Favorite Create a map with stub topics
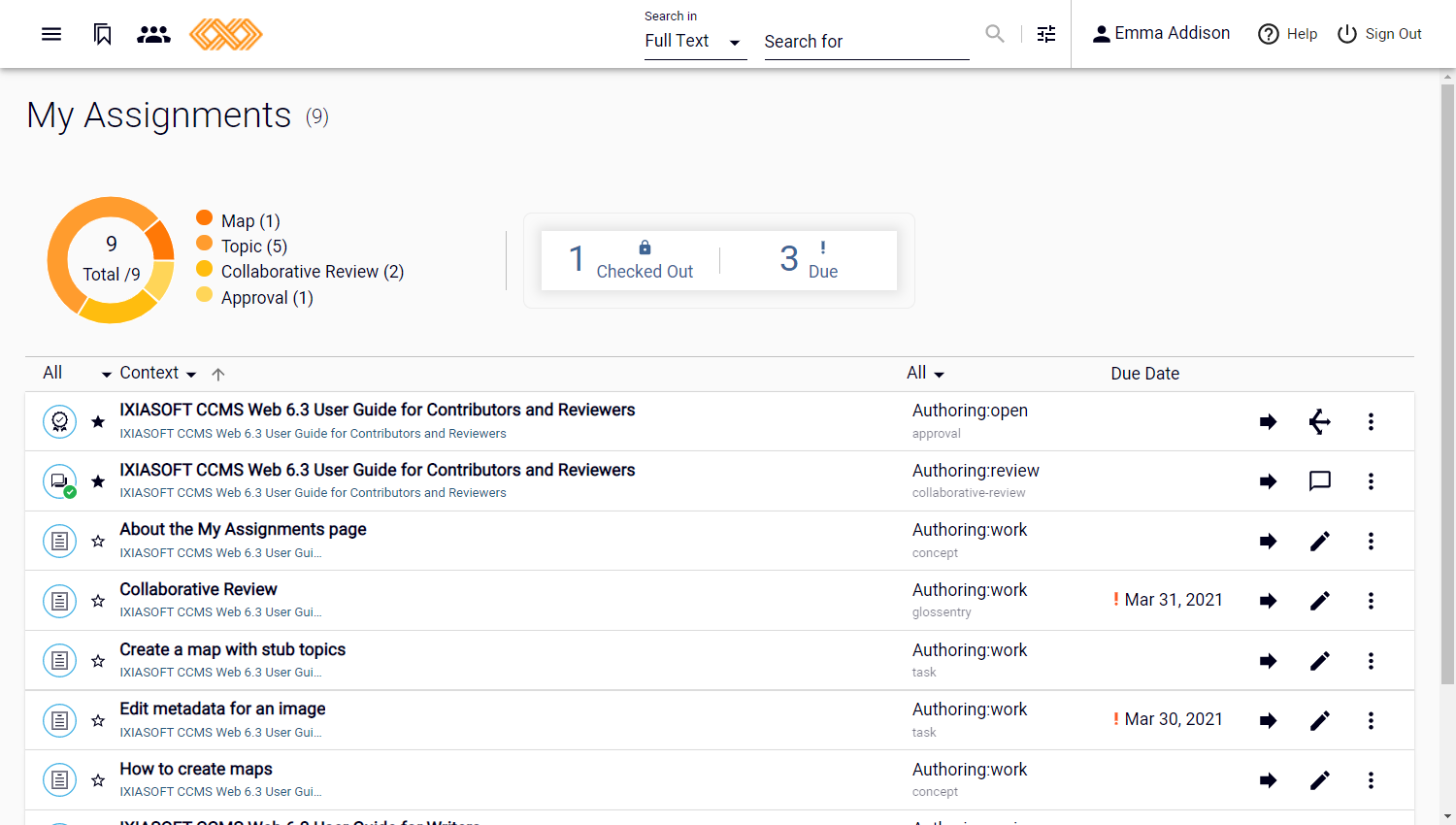This screenshot has height=825, width=1456. (98, 661)
